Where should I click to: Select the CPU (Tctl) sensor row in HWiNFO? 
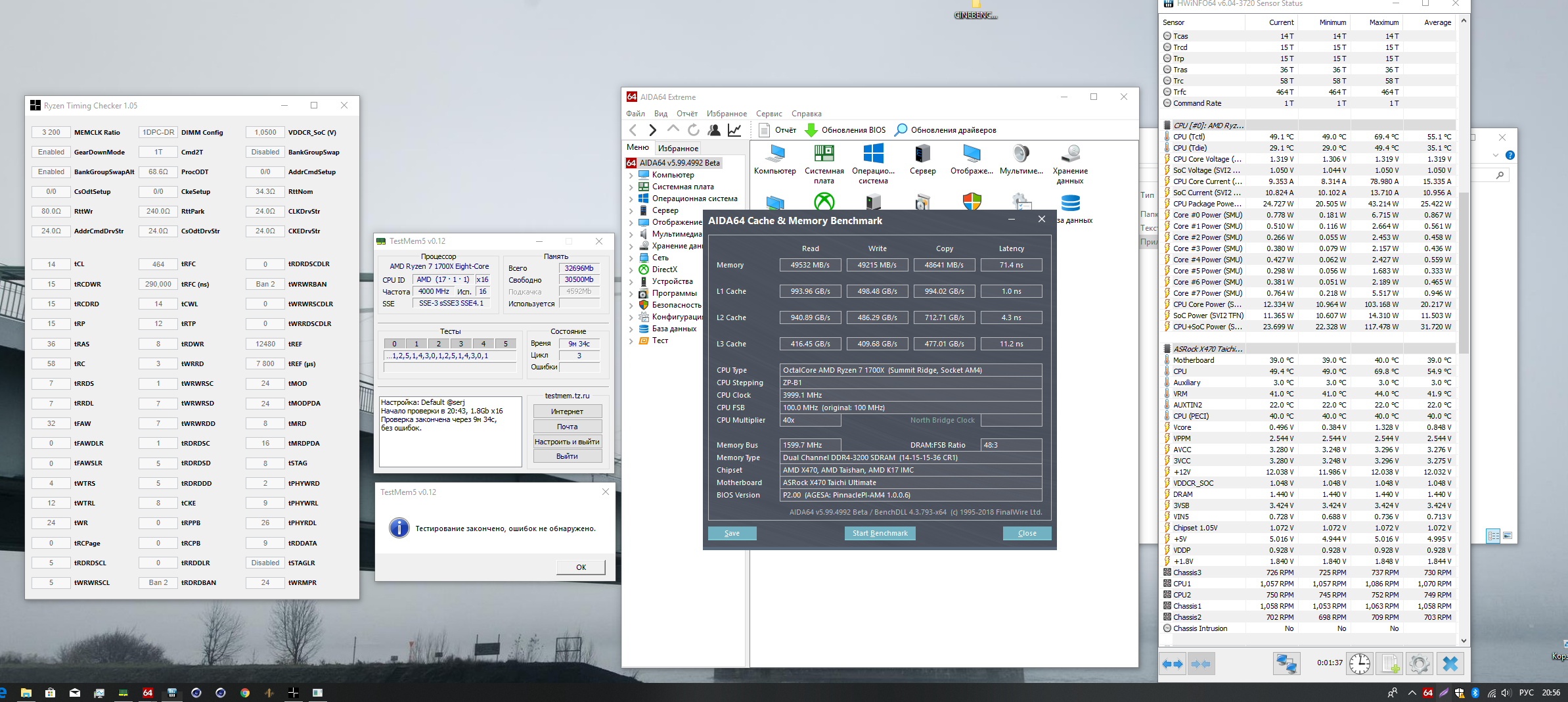tap(1309, 137)
